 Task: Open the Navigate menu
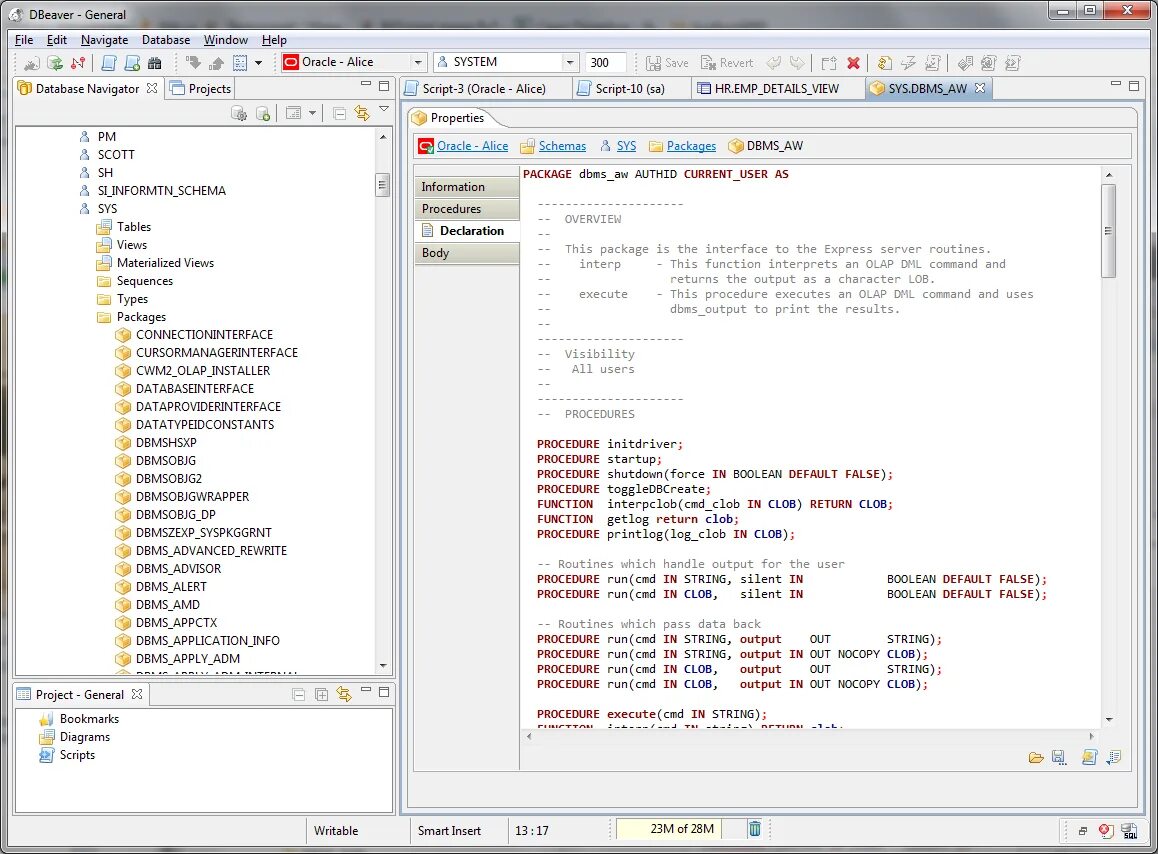pyautogui.click(x=104, y=40)
